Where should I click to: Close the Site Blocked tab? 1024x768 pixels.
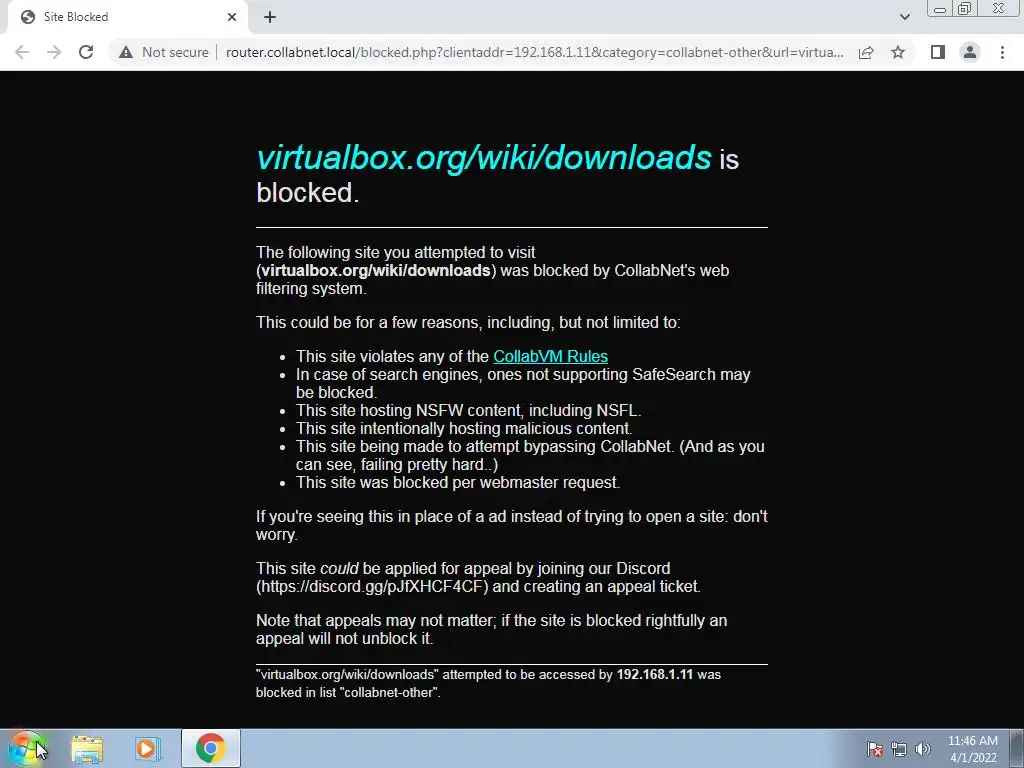pos(232,17)
